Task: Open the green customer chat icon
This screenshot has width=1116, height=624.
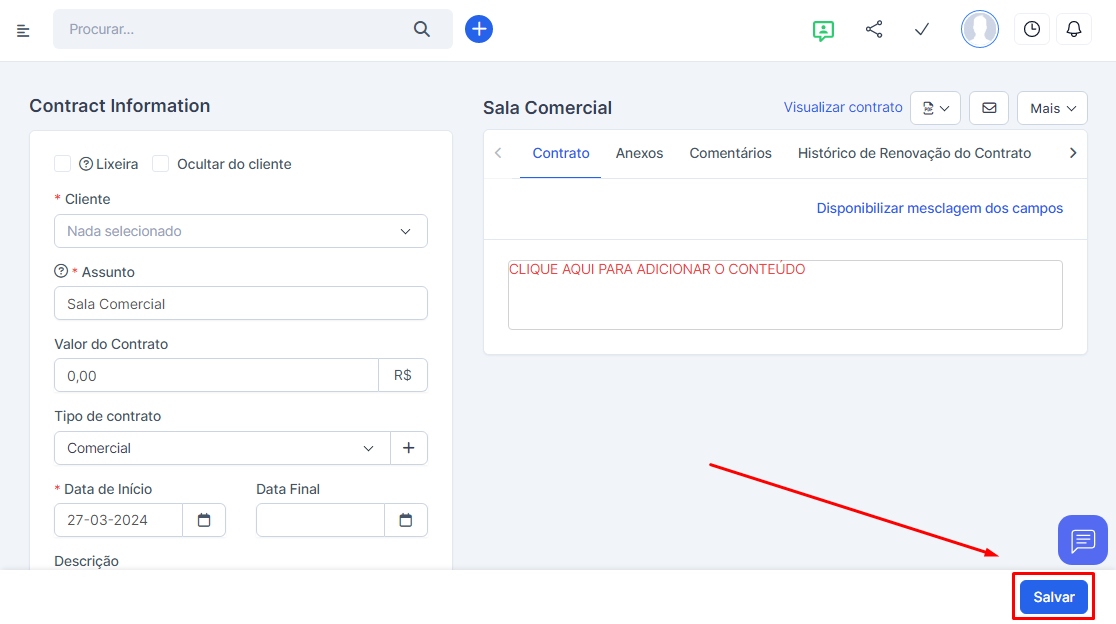Action: [823, 30]
